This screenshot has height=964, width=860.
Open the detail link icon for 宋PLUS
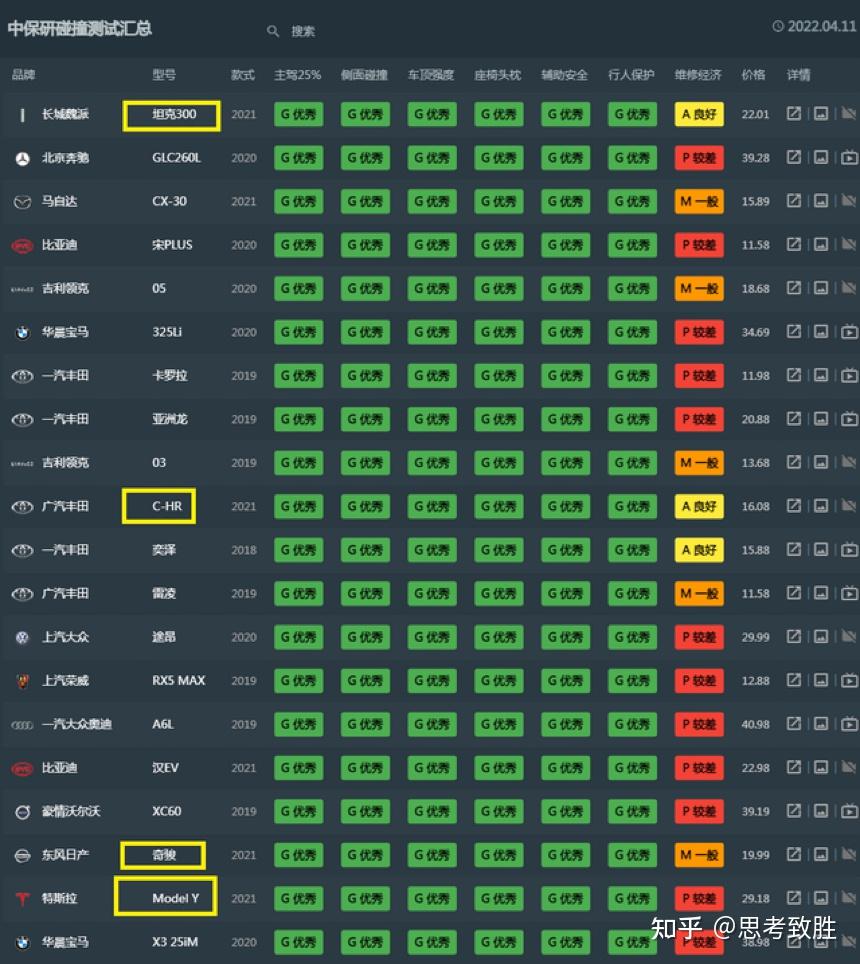coord(794,245)
